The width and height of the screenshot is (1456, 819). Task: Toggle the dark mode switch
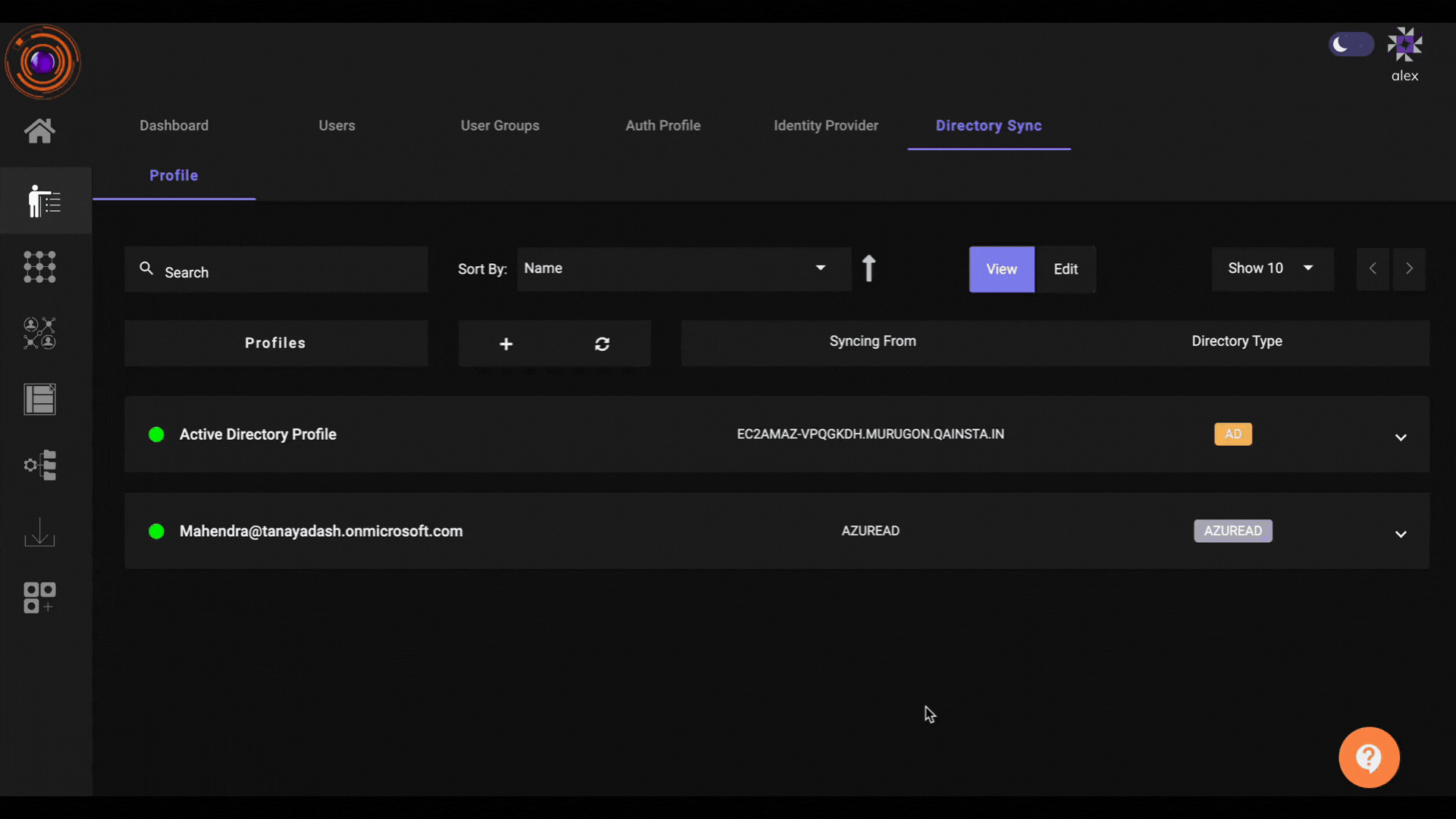pyautogui.click(x=1353, y=44)
